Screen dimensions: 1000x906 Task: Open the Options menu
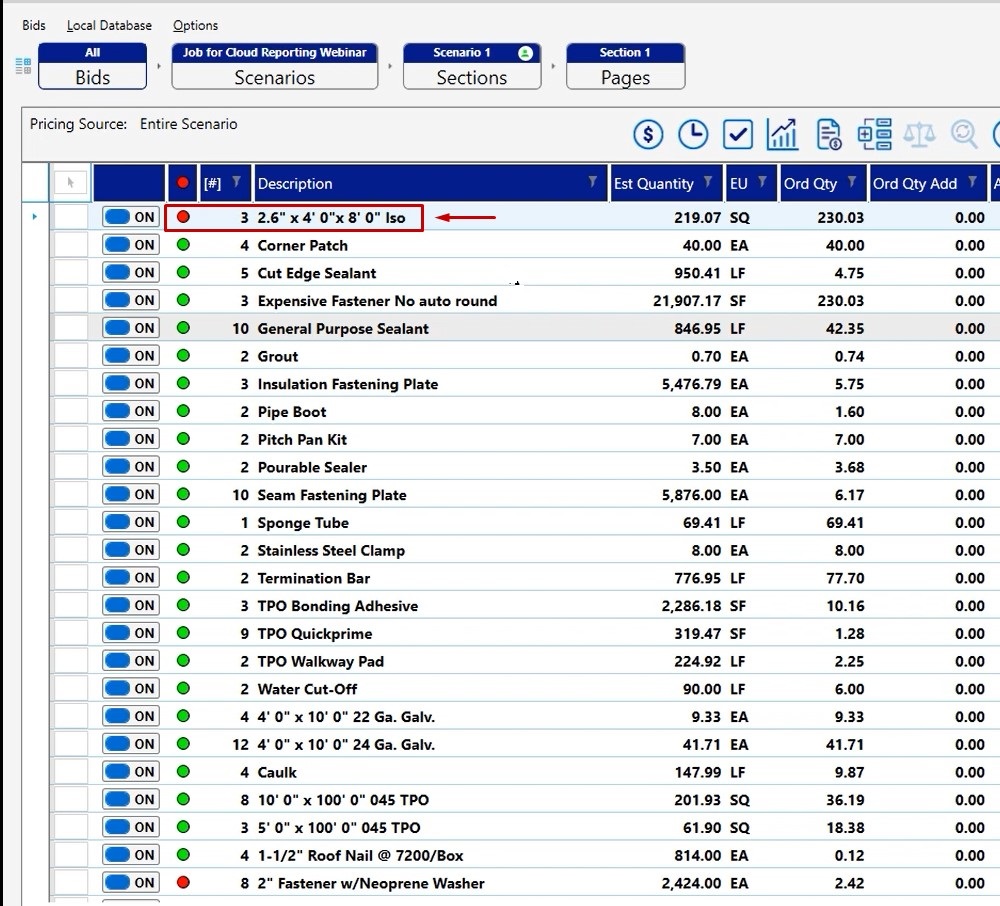(195, 25)
